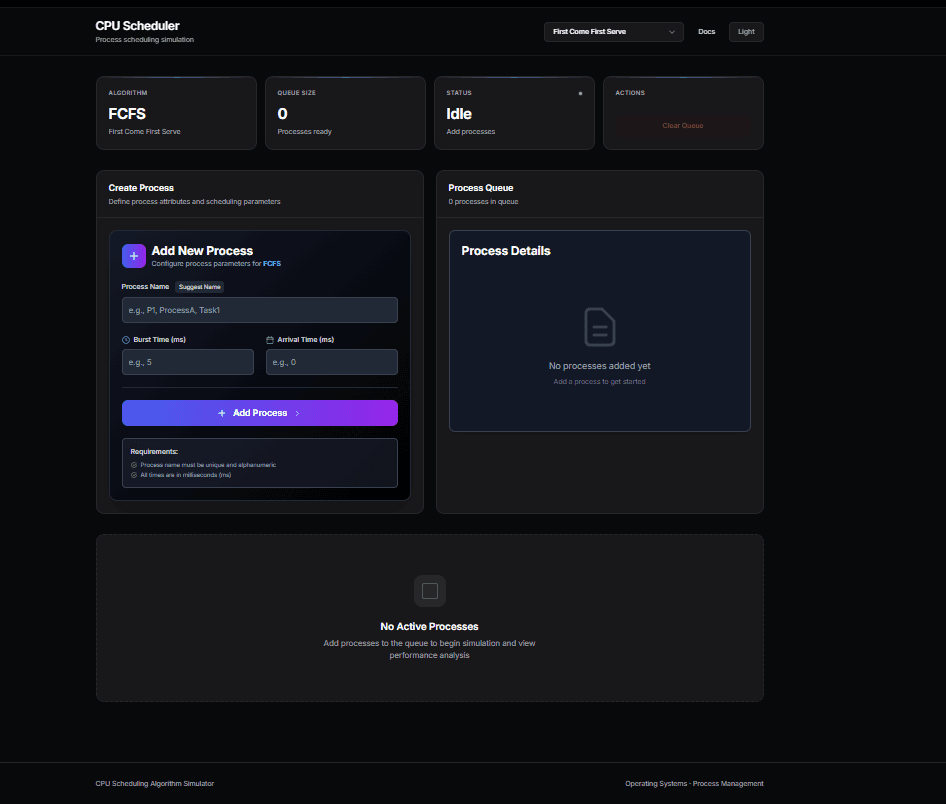Click chevron on First Come First Serve selector

[671, 31]
